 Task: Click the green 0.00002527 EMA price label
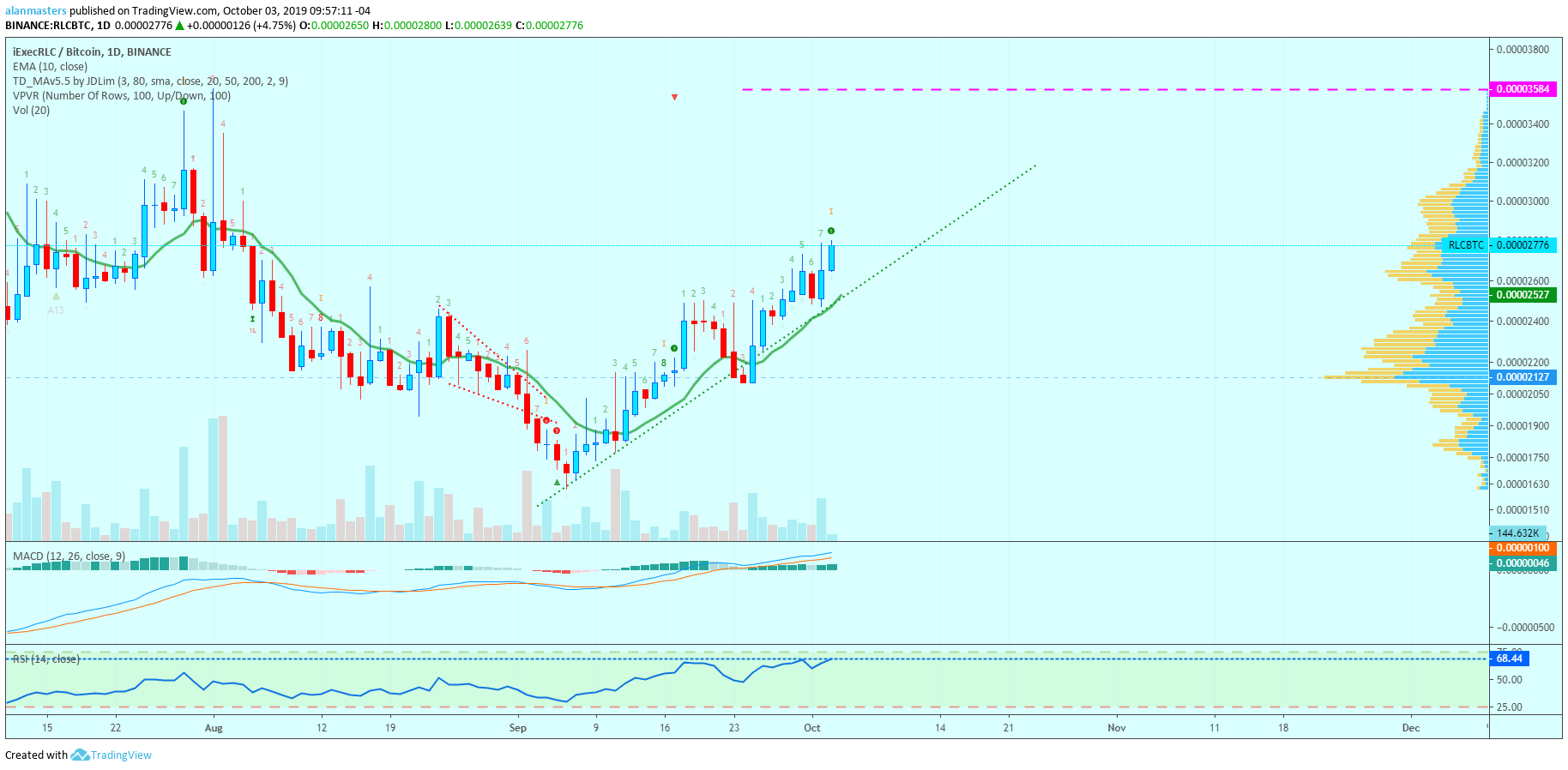point(1523,295)
